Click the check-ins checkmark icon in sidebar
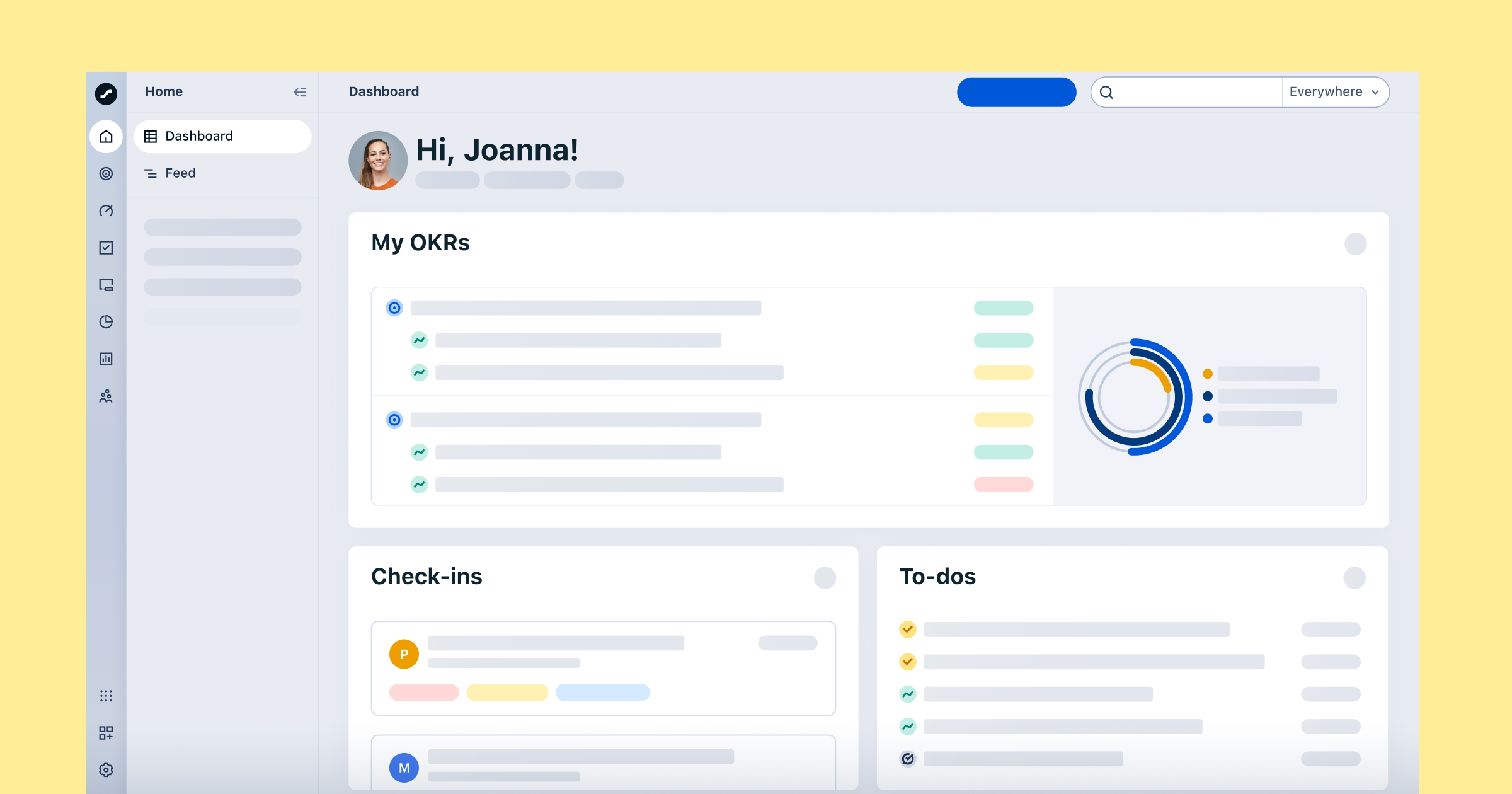 tap(106, 247)
